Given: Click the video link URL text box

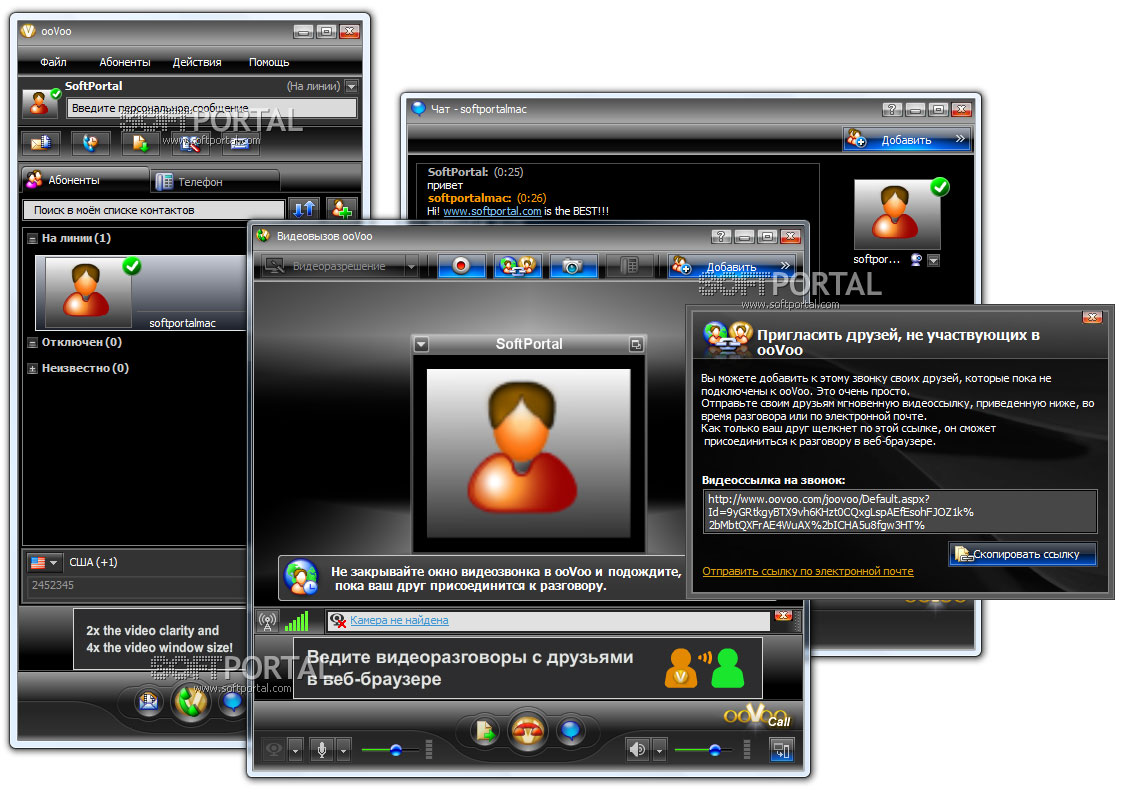Looking at the screenshot, I should (x=900, y=512).
